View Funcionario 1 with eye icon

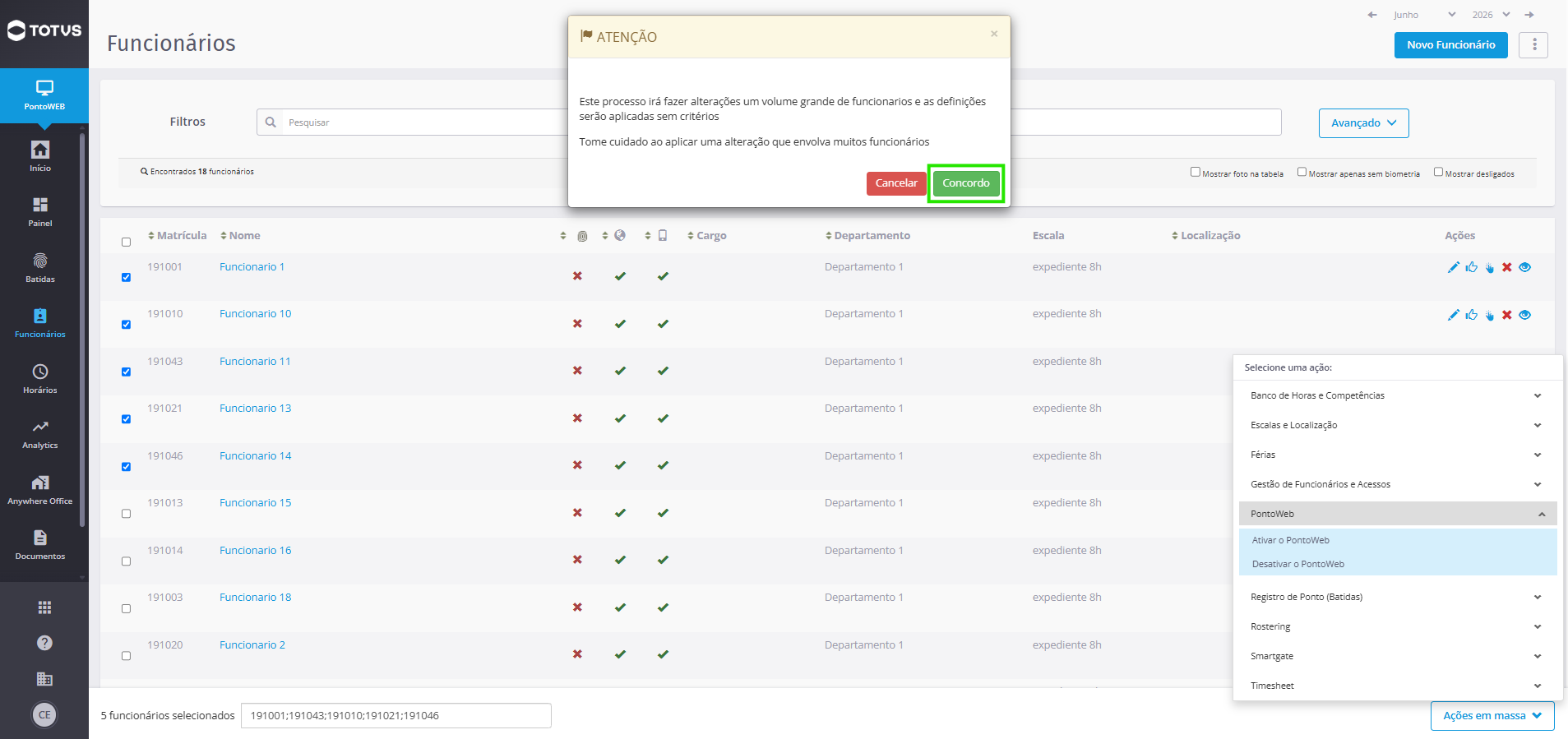1525,267
